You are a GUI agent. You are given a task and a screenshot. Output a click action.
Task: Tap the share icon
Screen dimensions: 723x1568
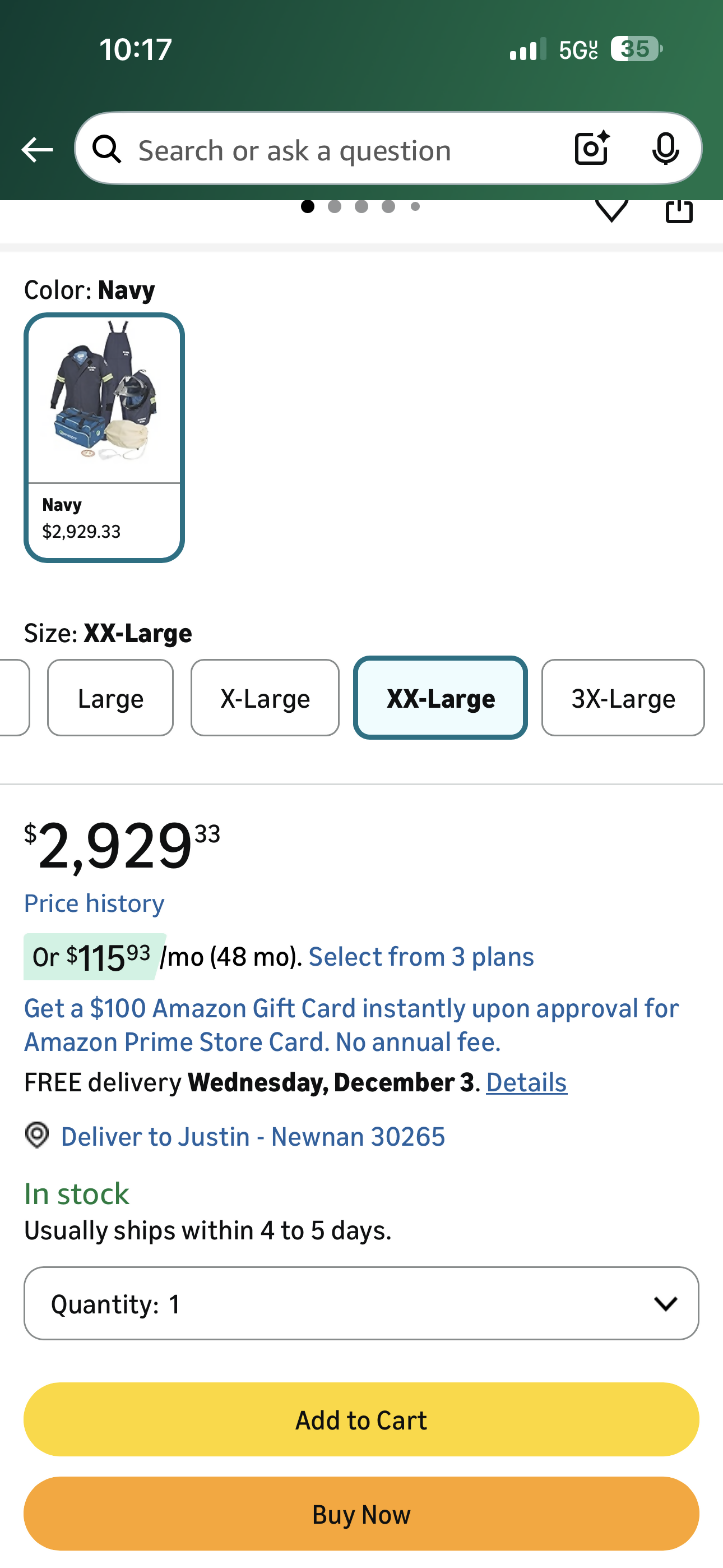tap(679, 211)
